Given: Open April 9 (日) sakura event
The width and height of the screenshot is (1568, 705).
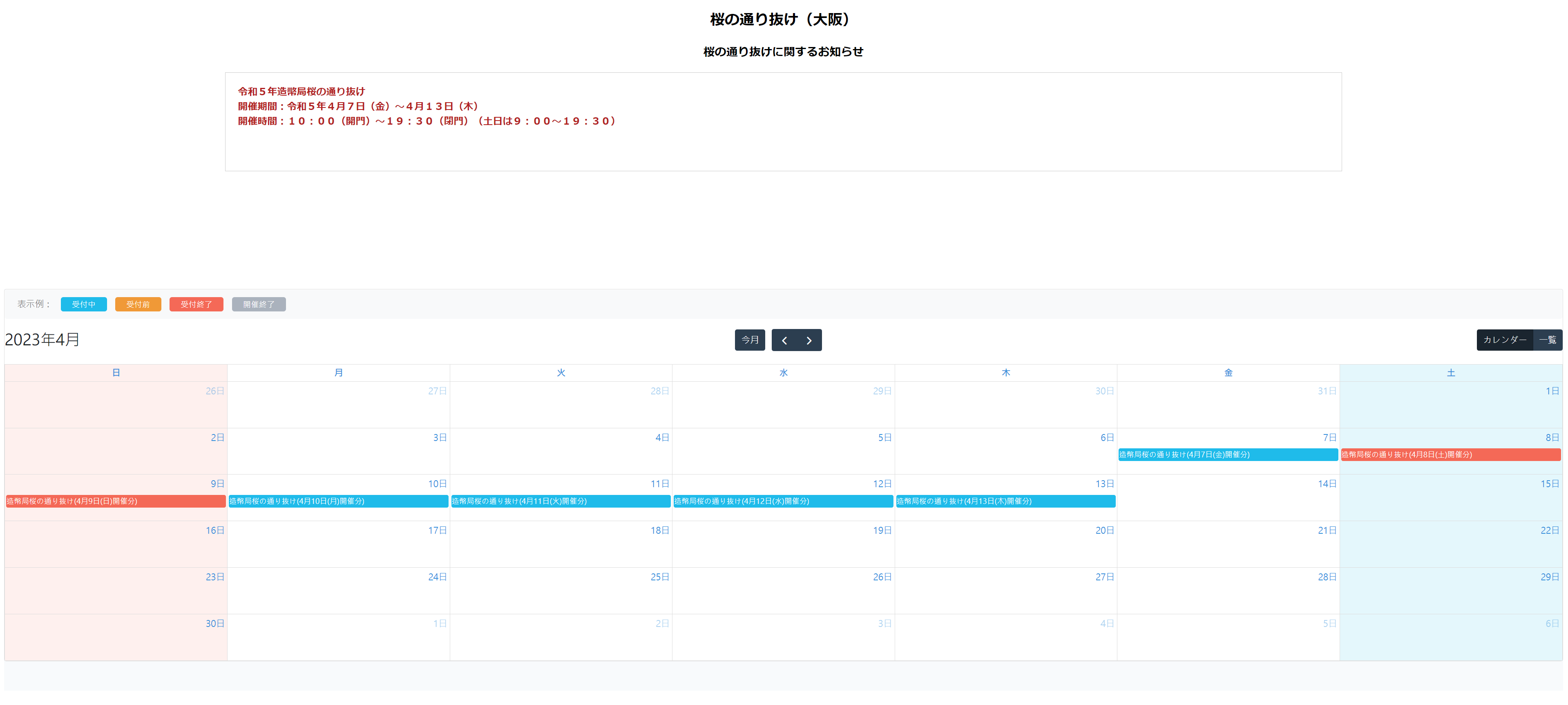Looking at the screenshot, I should 116,501.
